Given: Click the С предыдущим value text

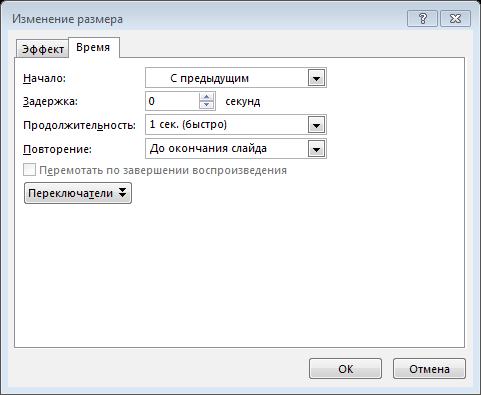Looking at the screenshot, I should click(x=209, y=78).
